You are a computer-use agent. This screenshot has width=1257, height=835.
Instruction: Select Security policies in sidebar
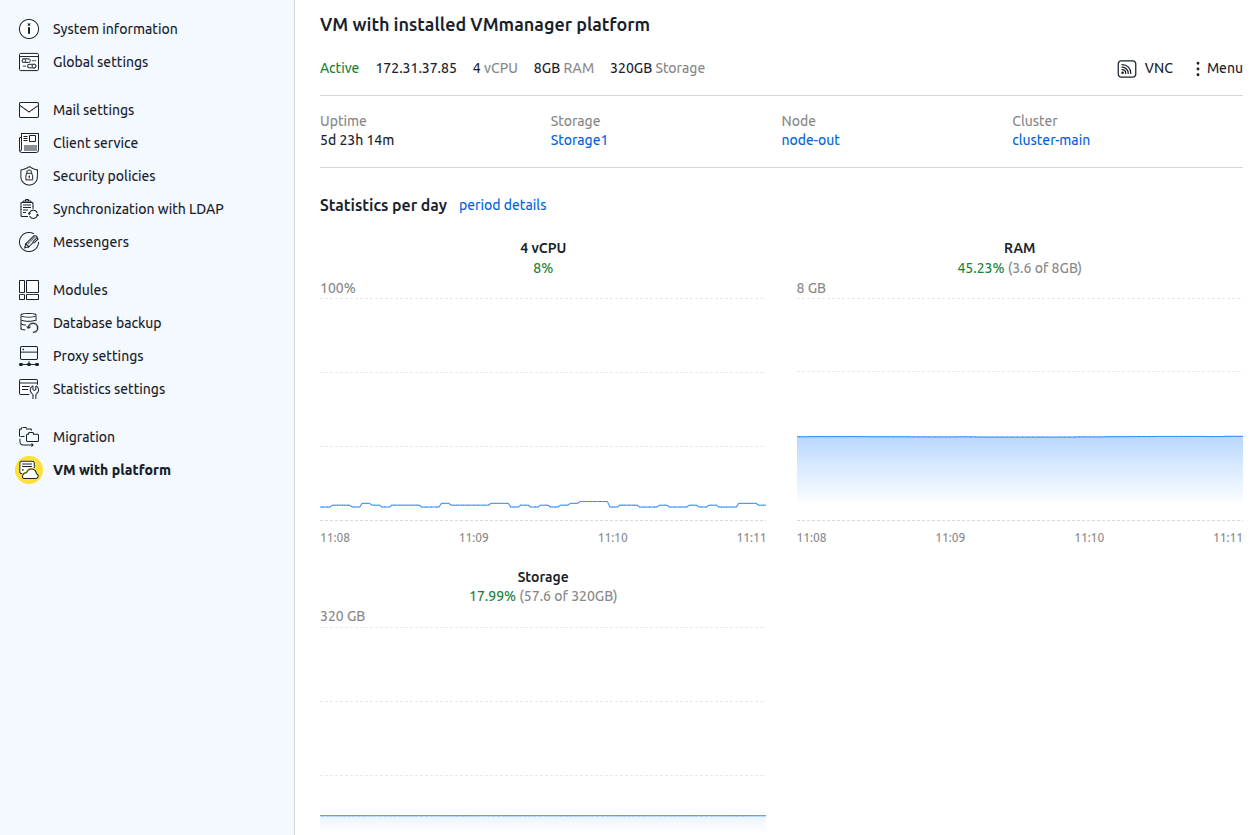(104, 176)
